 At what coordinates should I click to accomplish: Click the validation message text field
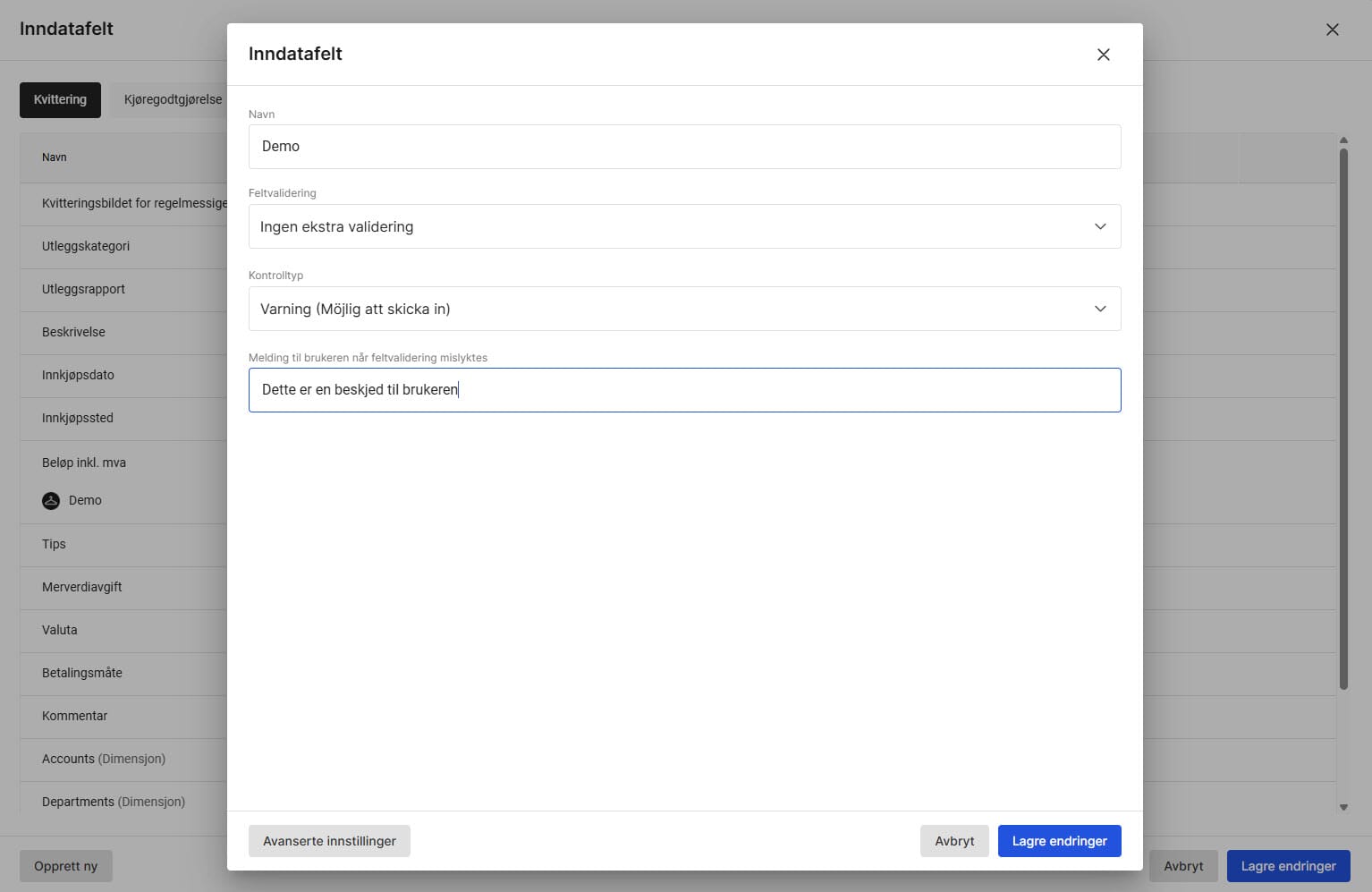tap(683, 390)
